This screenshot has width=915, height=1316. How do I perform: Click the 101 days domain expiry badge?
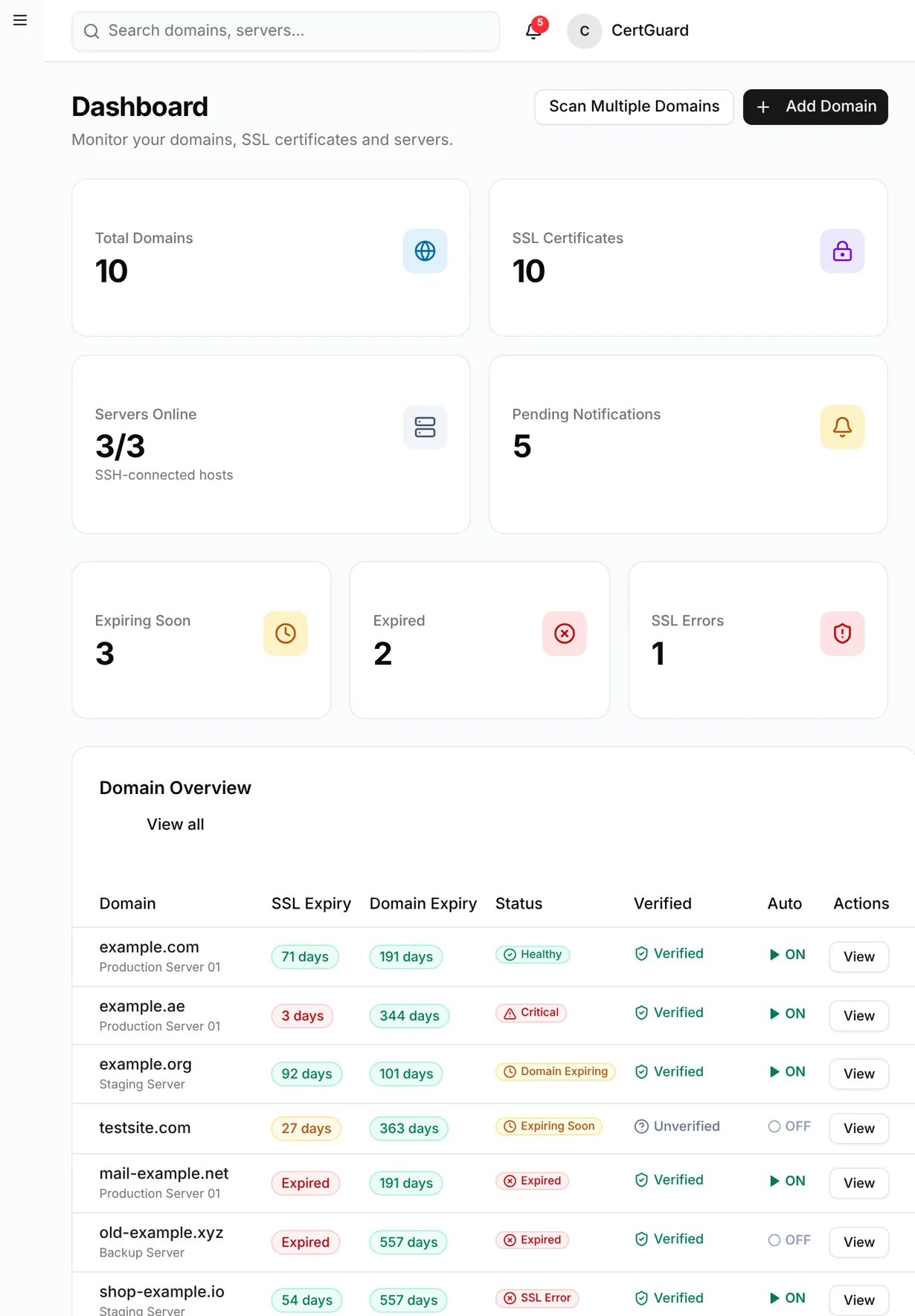[x=406, y=1074]
